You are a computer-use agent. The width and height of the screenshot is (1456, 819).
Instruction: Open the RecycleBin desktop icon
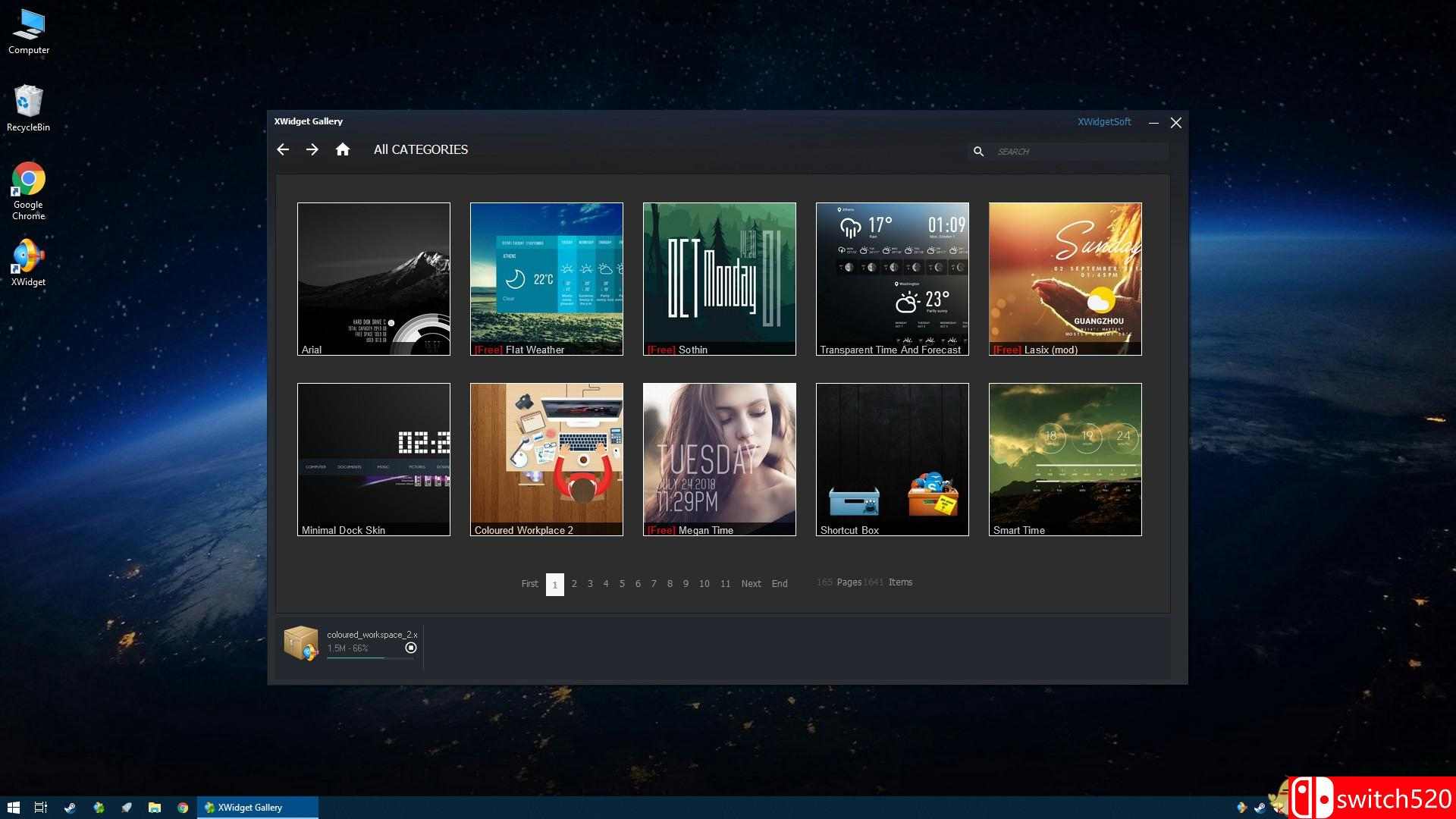29,108
